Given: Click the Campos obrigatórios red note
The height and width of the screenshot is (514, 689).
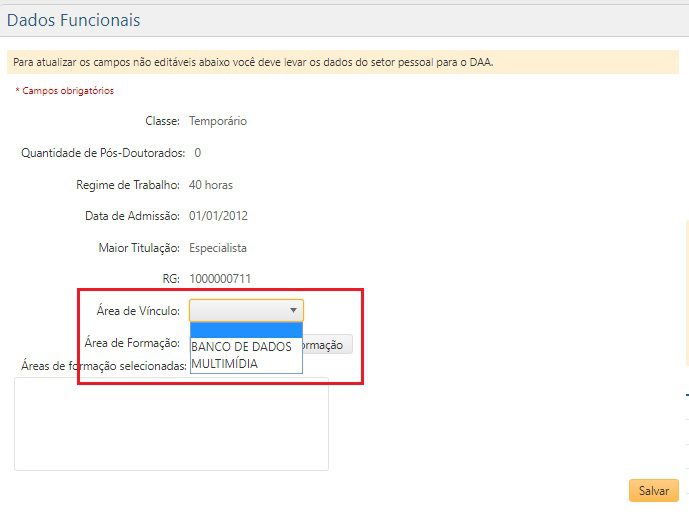Looking at the screenshot, I should [x=64, y=91].
